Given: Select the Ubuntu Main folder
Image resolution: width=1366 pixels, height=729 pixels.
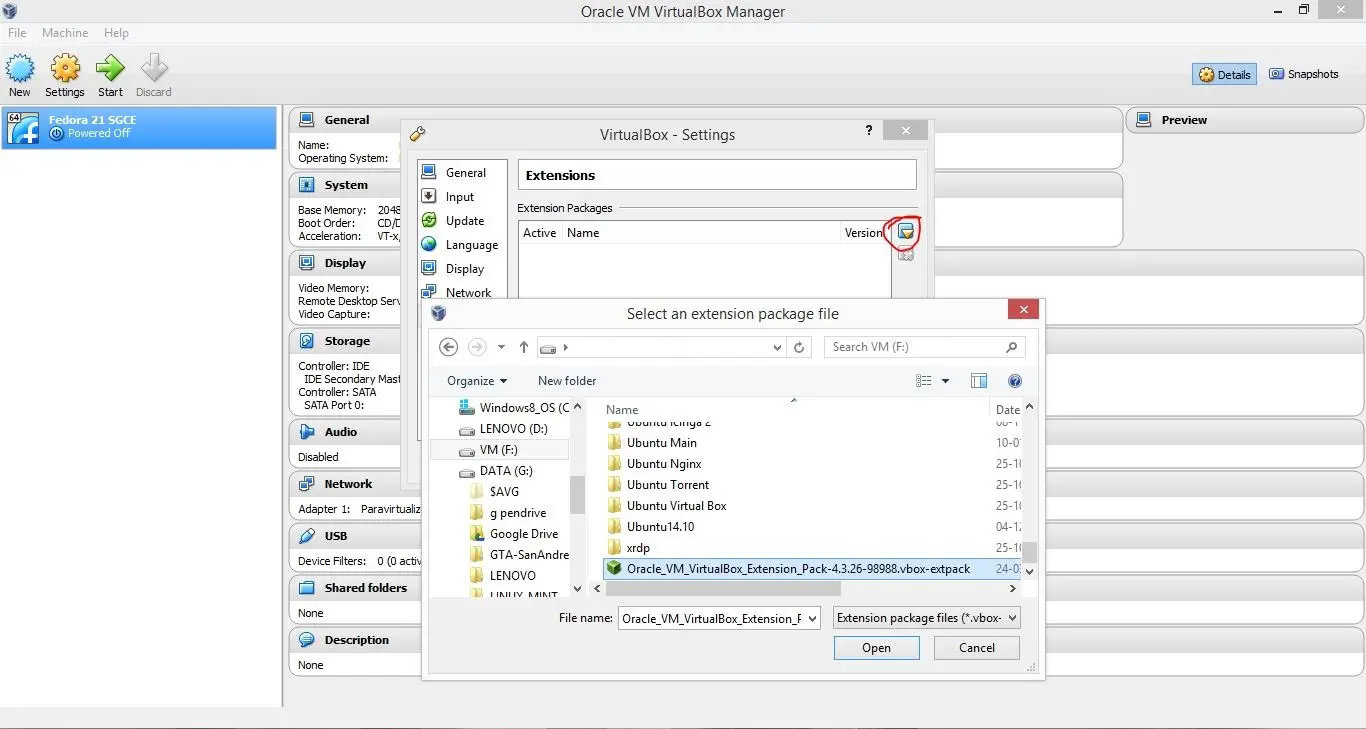Looking at the screenshot, I should (652, 443).
